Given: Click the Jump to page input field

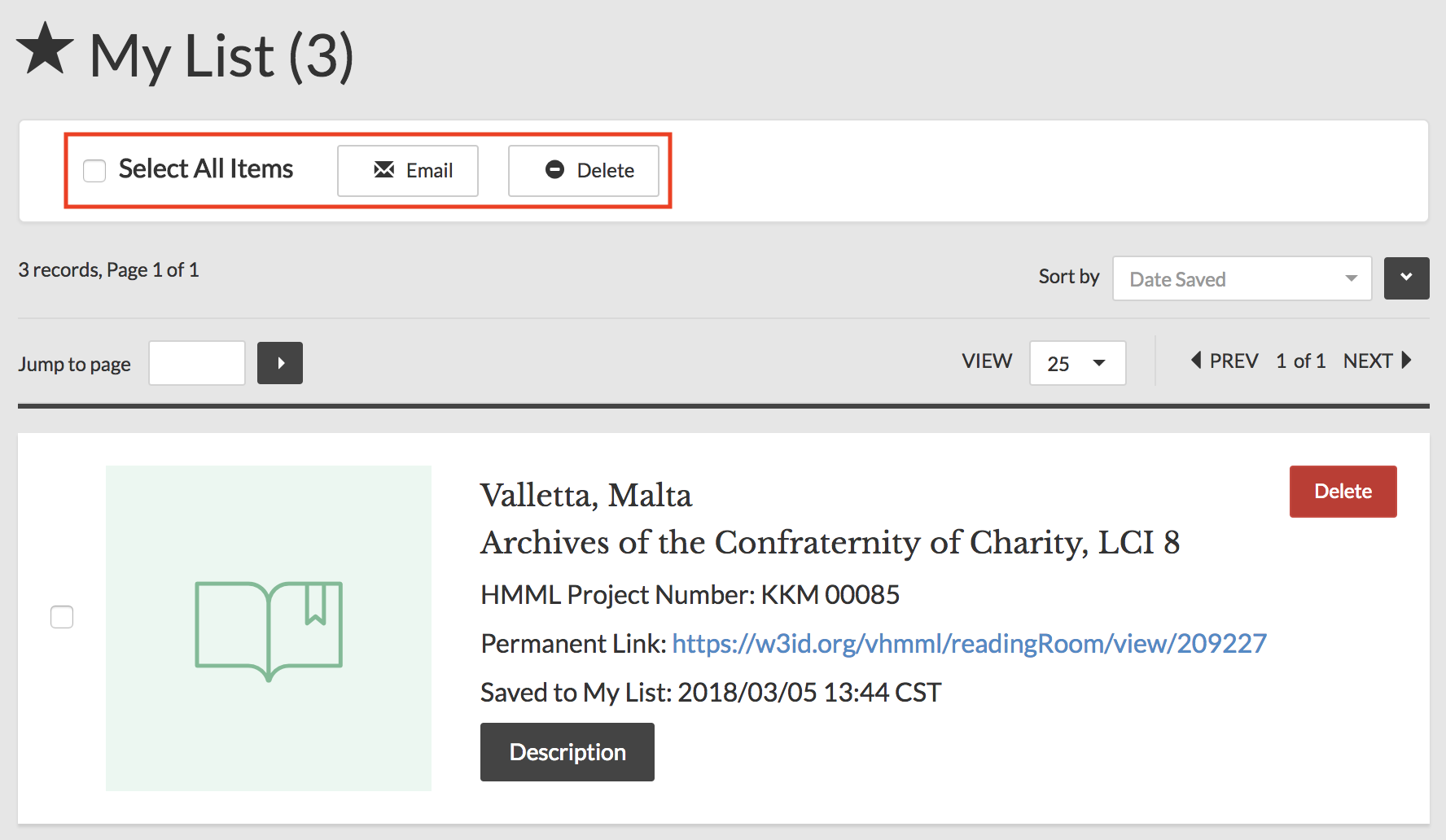Looking at the screenshot, I should pos(197,363).
